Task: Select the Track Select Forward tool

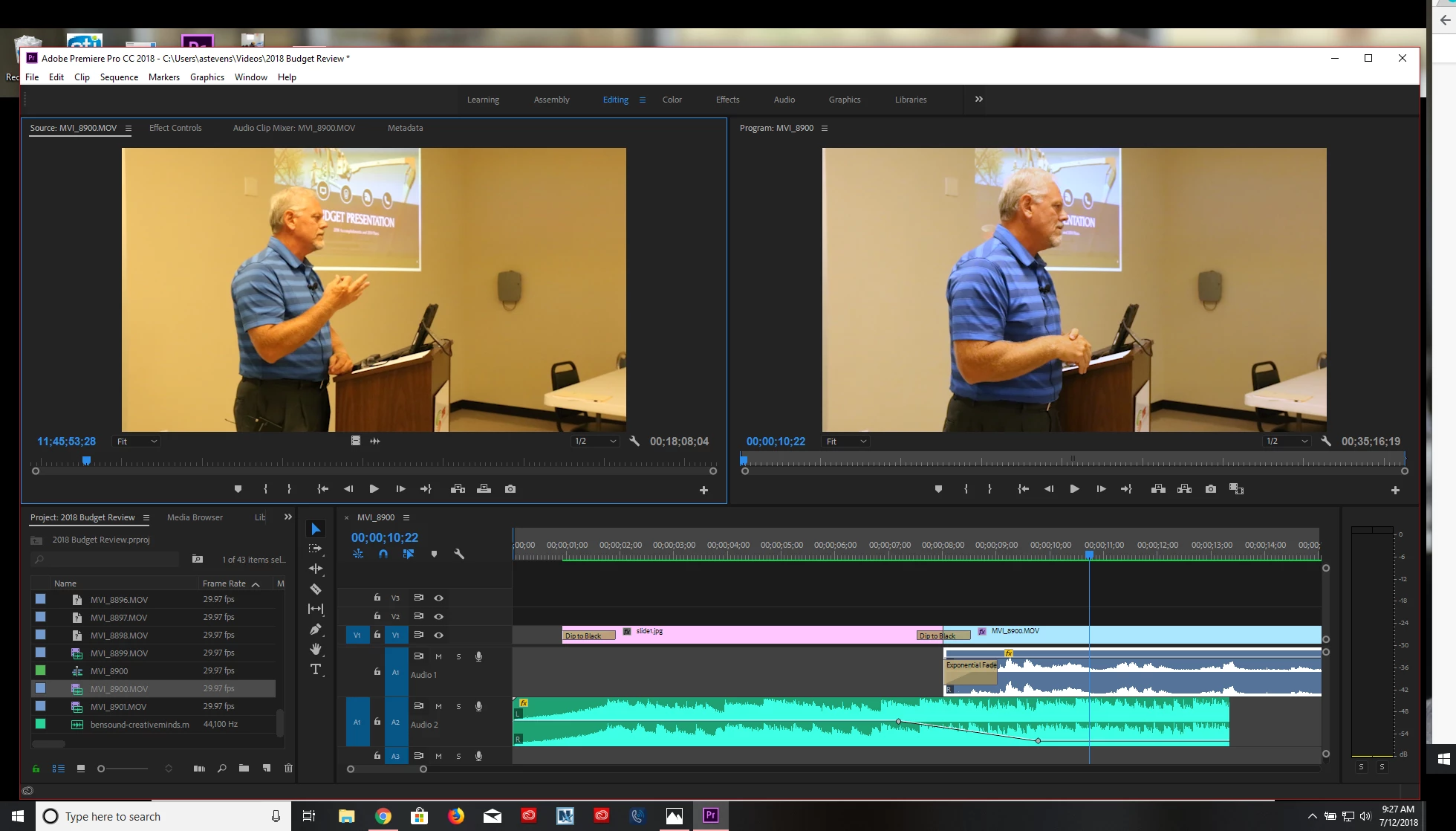Action: pos(316,549)
